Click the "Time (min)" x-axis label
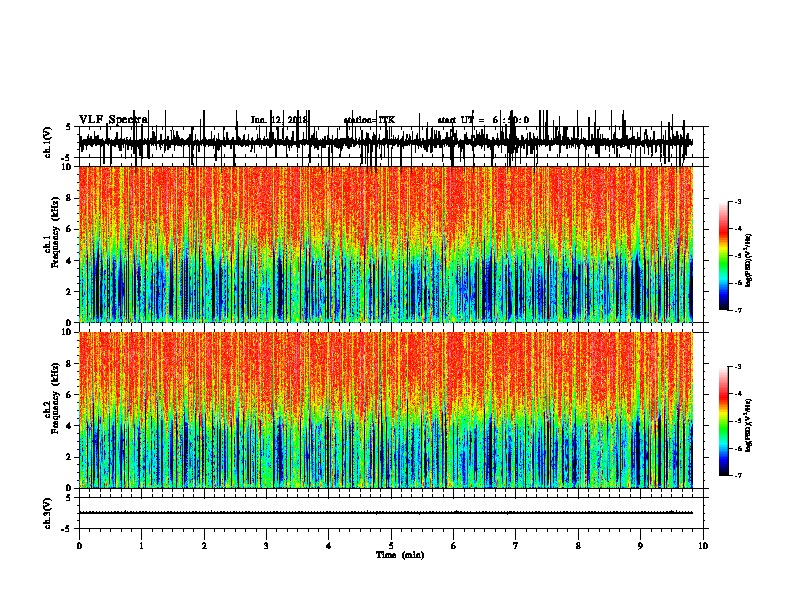The height and width of the screenshot is (612, 792). [x=400, y=555]
